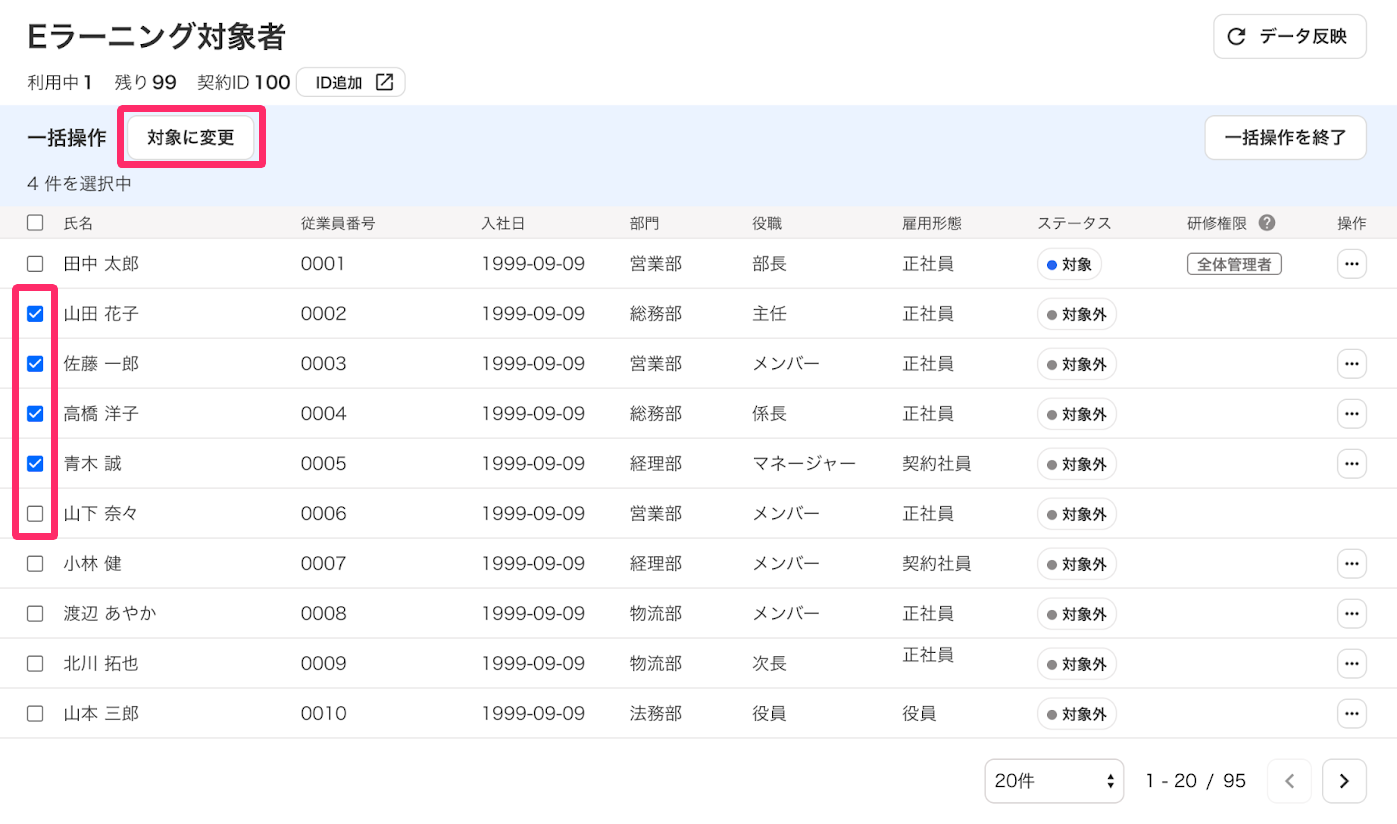Click the ステータス column header
Screen dimensions: 1397x824
click(1075, 223)
